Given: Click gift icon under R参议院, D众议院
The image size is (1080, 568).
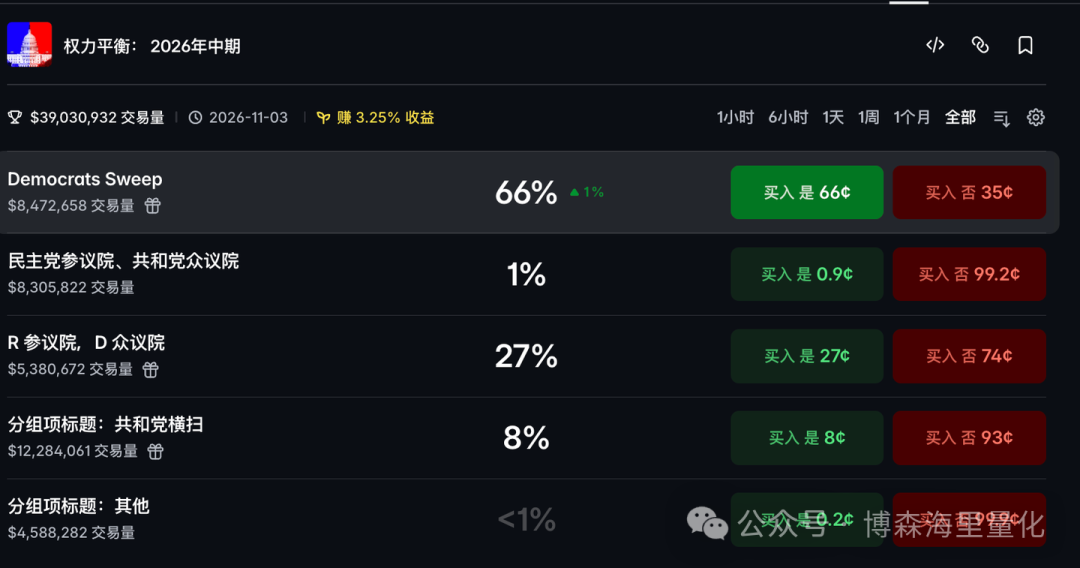Looking at the screenshot, I should (150, 370).
